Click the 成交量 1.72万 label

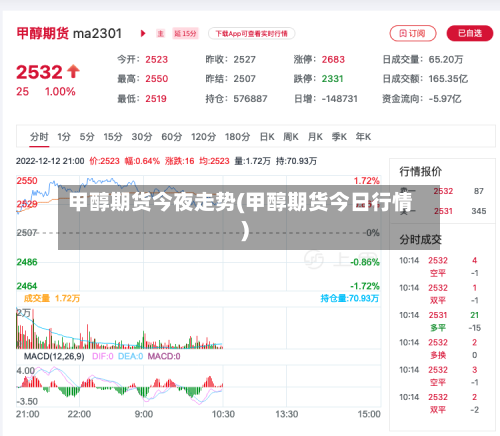coord(52,298)
